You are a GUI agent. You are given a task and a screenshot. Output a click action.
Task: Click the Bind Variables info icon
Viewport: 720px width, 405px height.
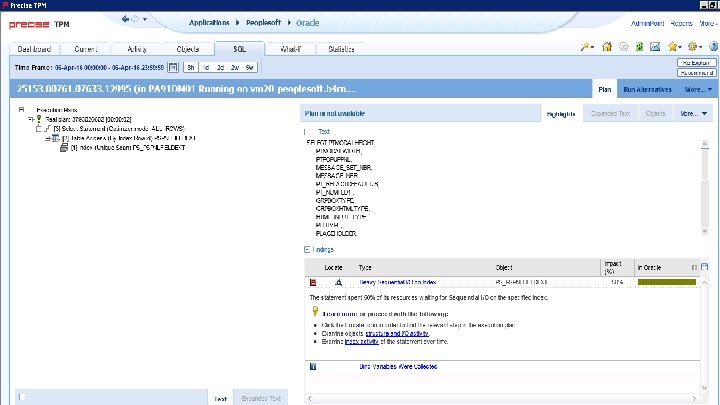(x=313, y=366)
